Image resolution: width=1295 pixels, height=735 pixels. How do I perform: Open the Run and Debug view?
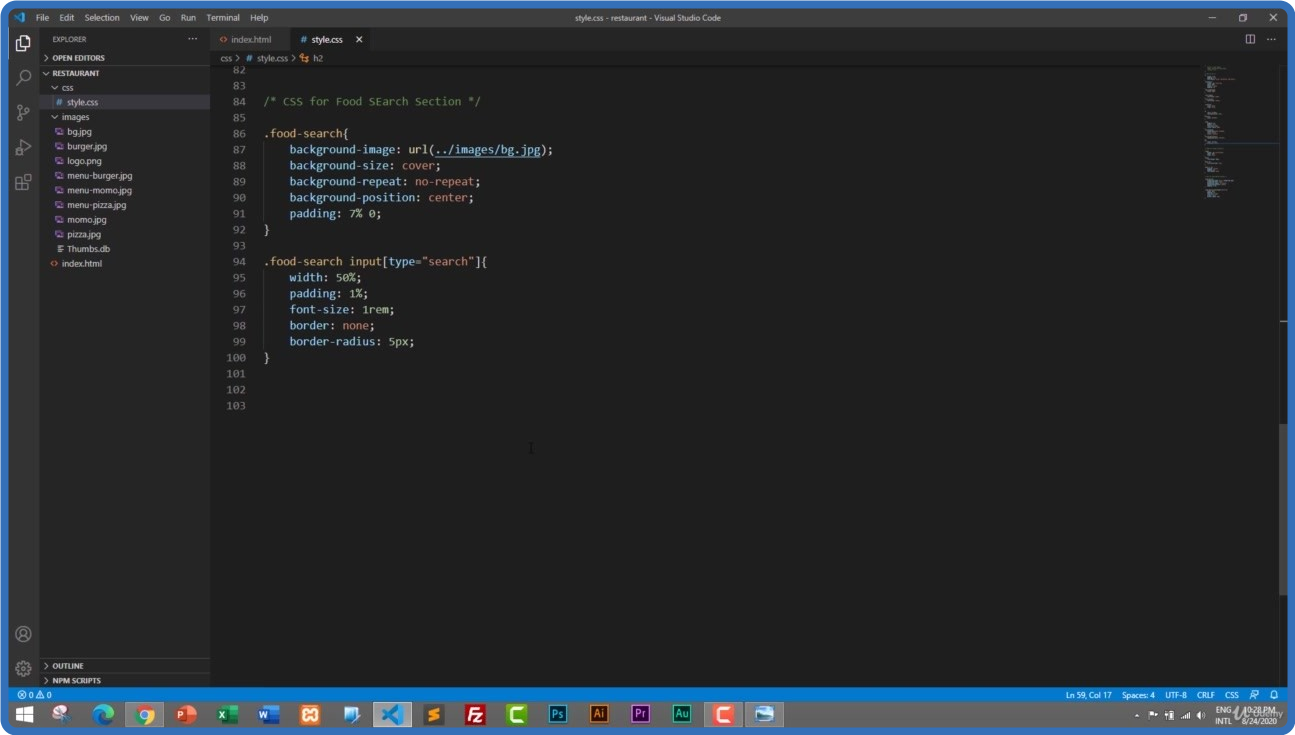tap(23, 148)
